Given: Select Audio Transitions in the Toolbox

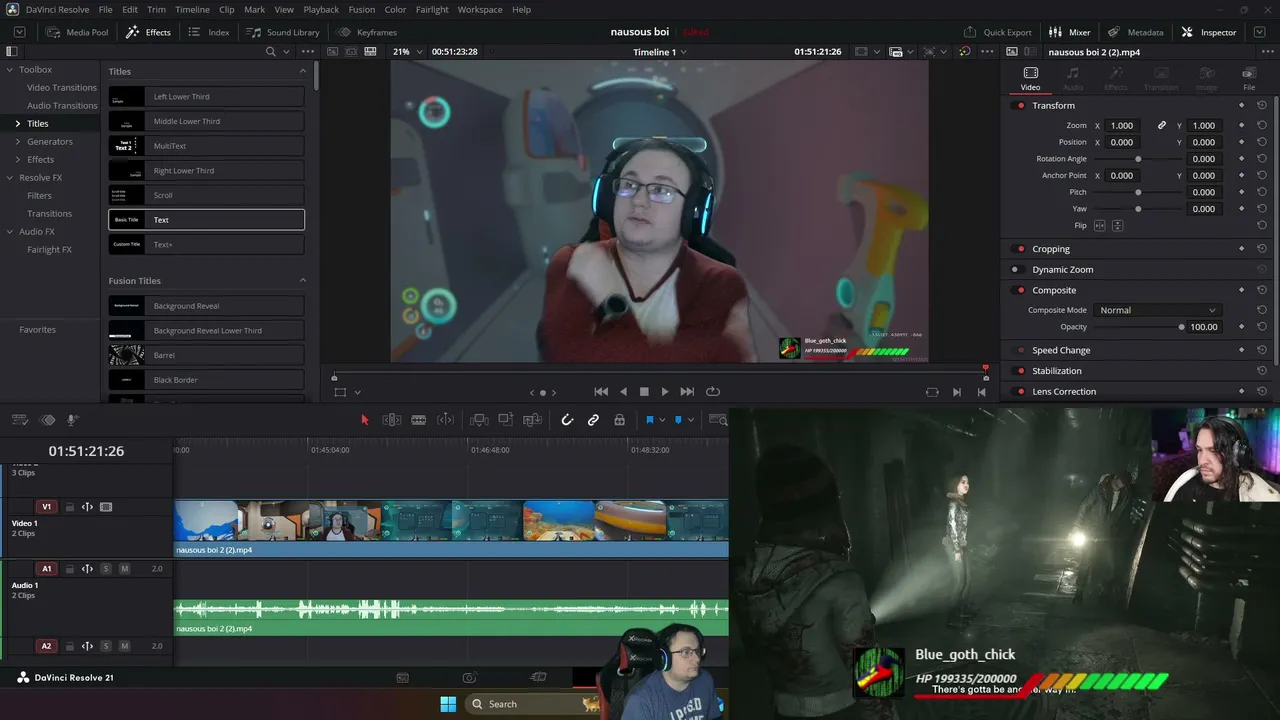Looking at the screenshot, I should tap(62, 106).
